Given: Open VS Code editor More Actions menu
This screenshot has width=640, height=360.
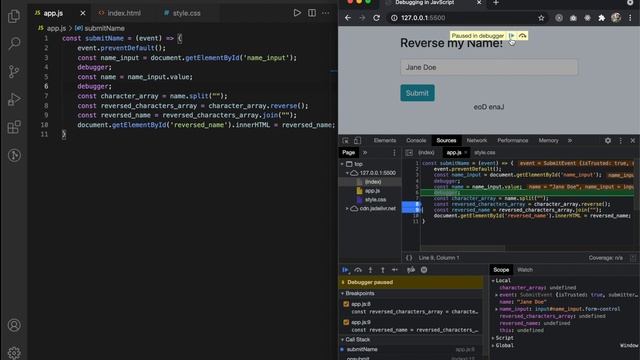Looking at the screenshot, I should [x=325, y=13].
